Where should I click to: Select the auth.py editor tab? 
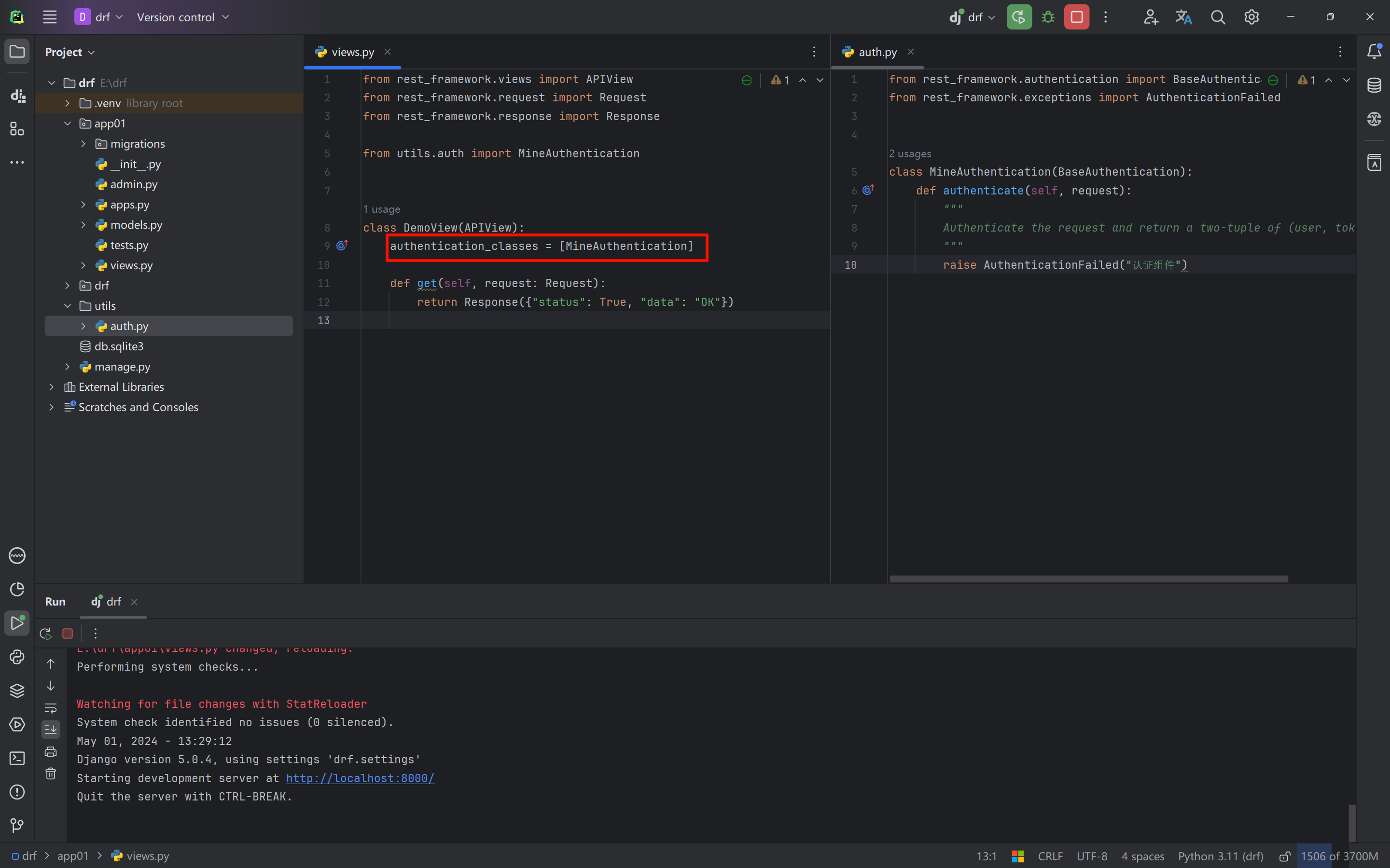coord(877,52)
